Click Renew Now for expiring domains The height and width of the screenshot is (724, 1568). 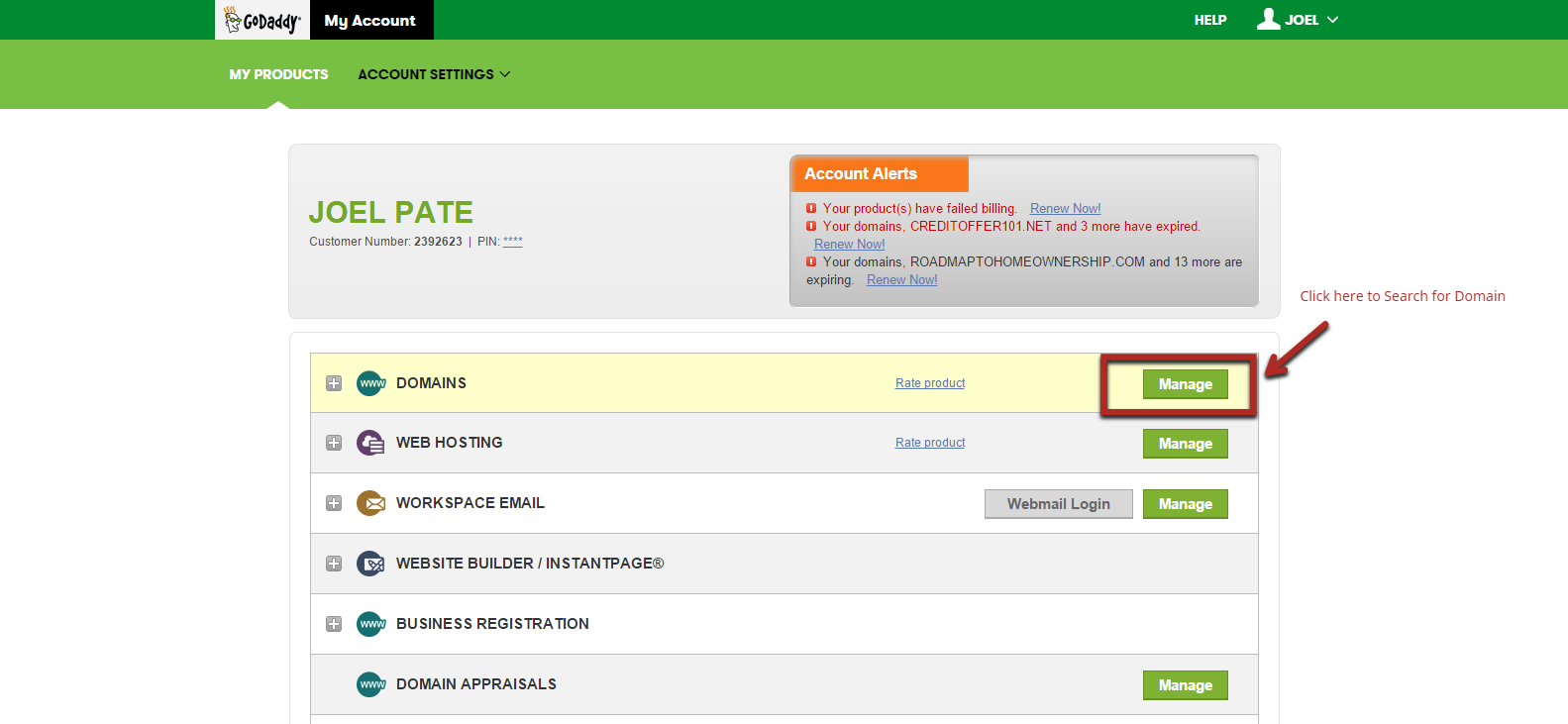[901, 279]
